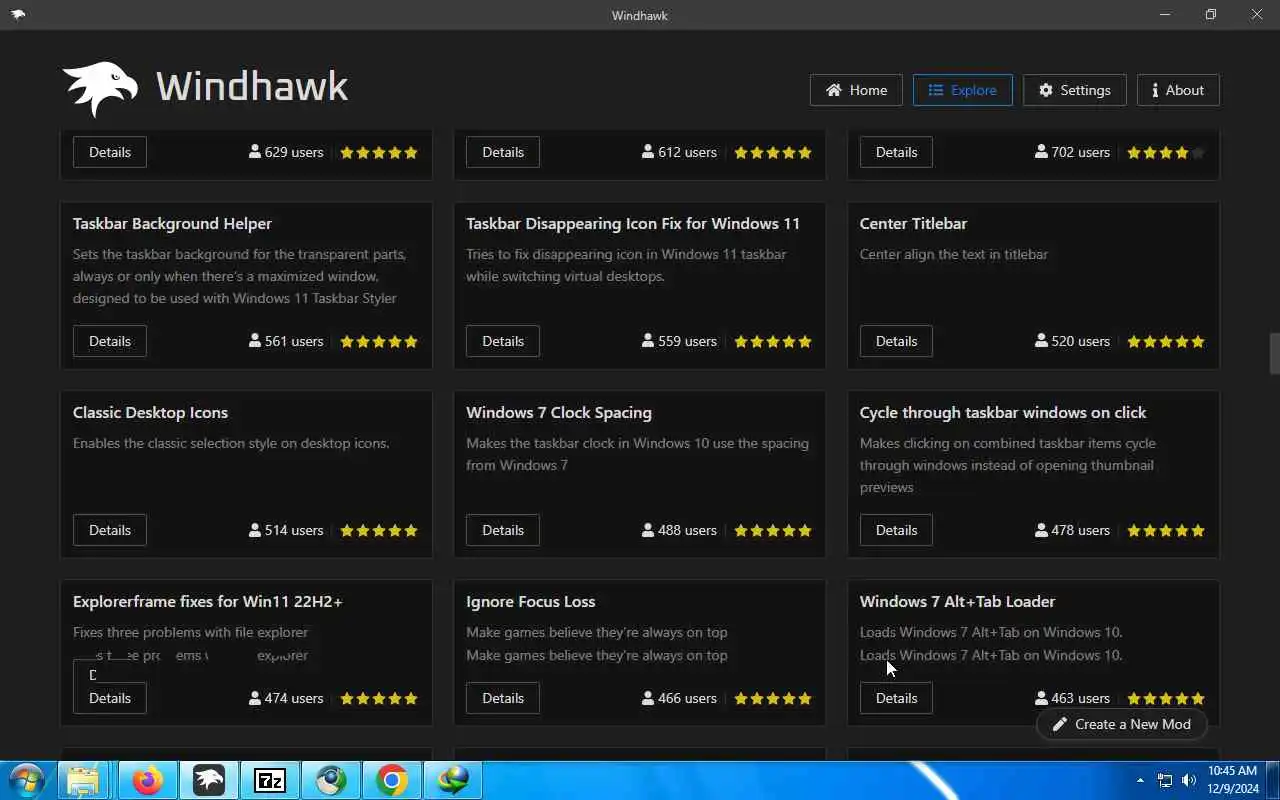Click the 474 users count

pyautogui.click(x=294, y=698)
